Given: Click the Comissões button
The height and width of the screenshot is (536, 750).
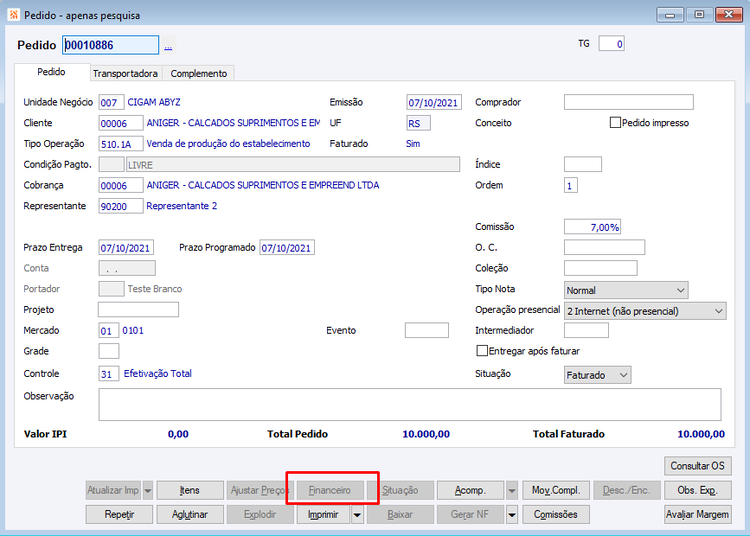Looking at the screenshot, I should (x=556, y=515).
